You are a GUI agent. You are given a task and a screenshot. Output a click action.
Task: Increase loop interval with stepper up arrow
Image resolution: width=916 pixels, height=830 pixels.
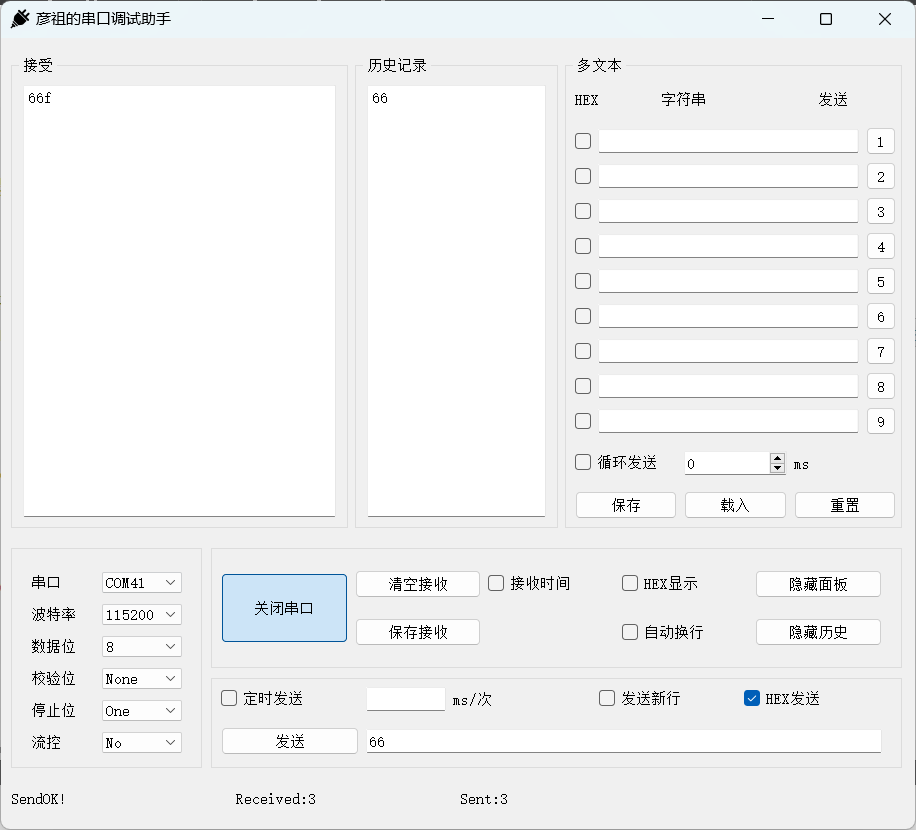pos(778,459)
